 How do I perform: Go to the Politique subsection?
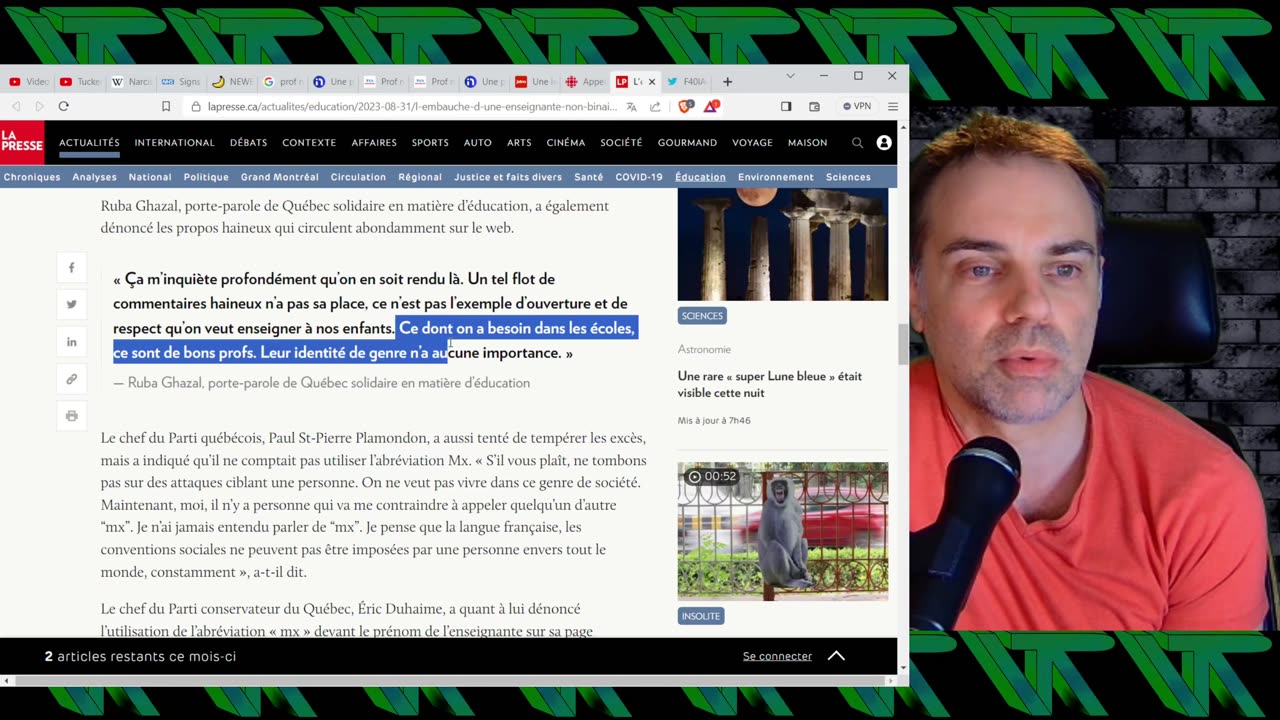pos(206,177)
